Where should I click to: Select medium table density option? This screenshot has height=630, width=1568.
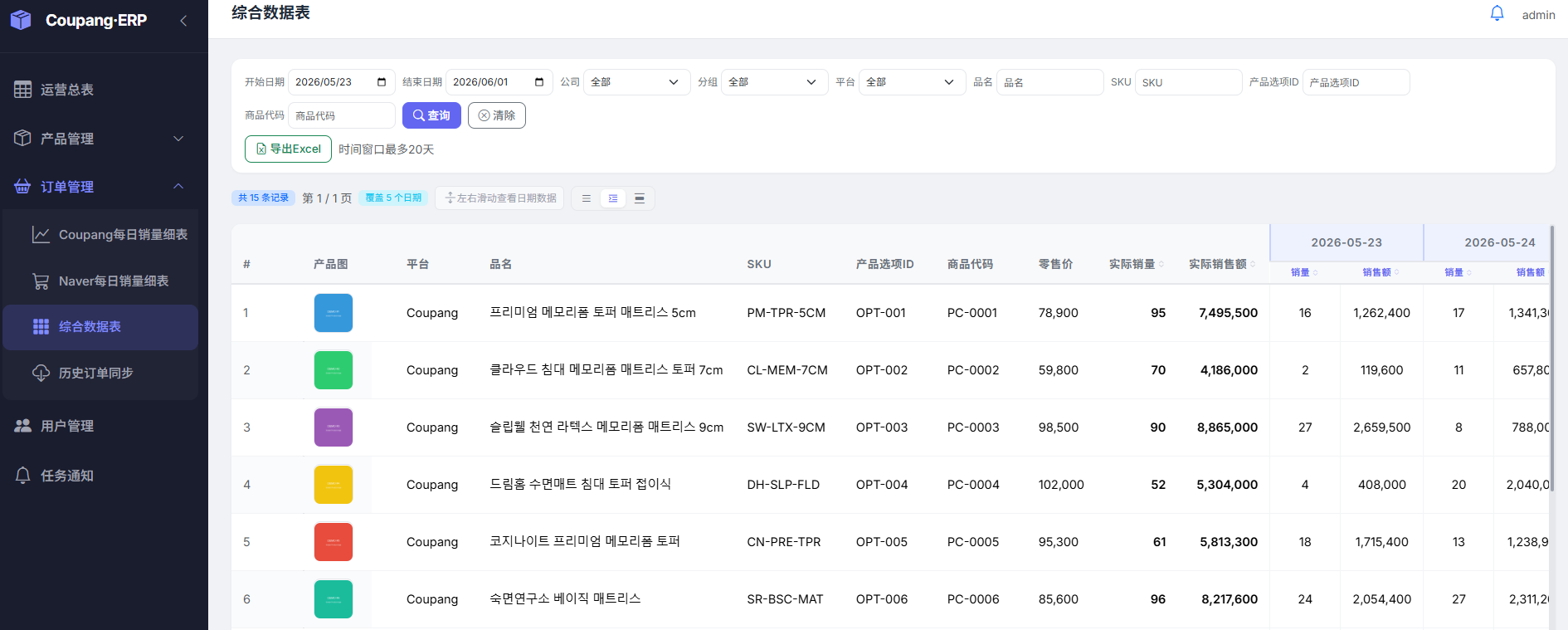tap(613, 198)
